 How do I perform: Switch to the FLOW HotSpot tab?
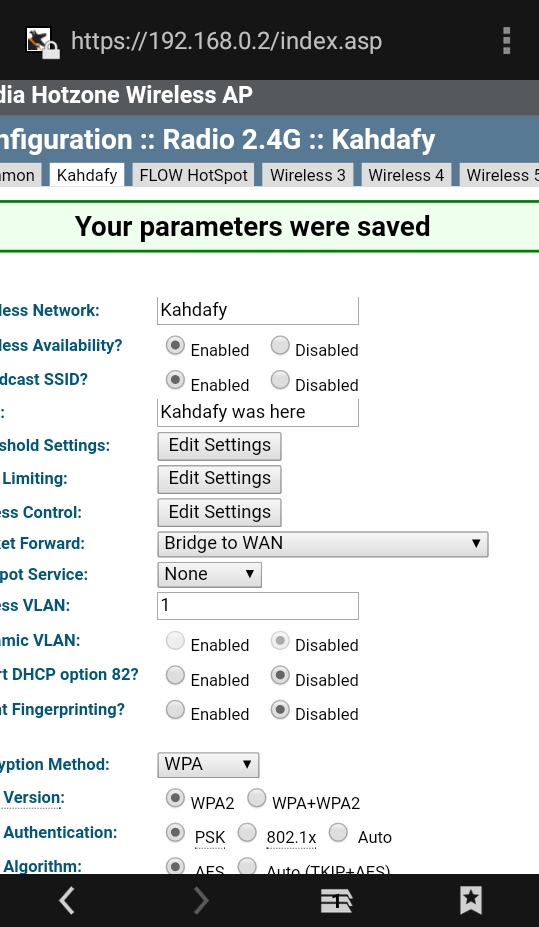point(193,175)
